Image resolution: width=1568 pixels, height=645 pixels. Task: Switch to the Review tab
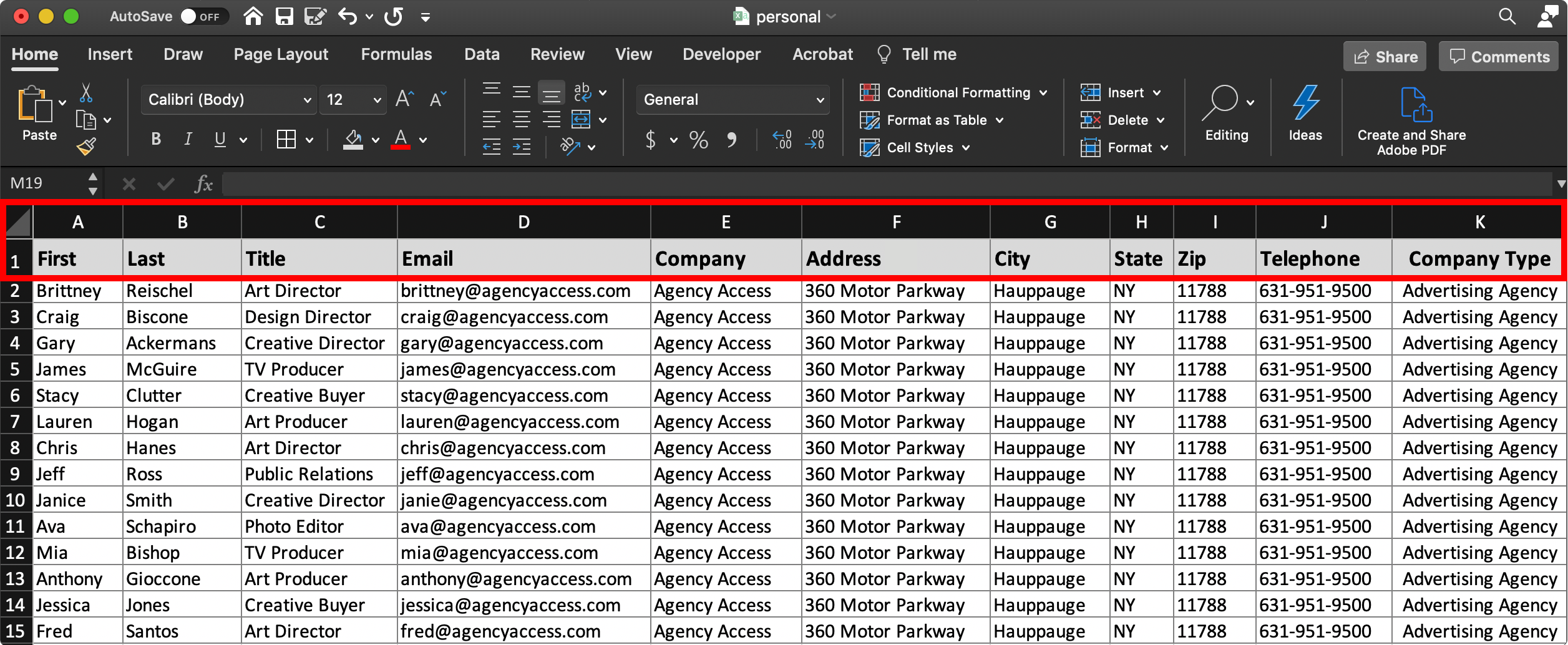pyautogui.click(x=557, y=54)
